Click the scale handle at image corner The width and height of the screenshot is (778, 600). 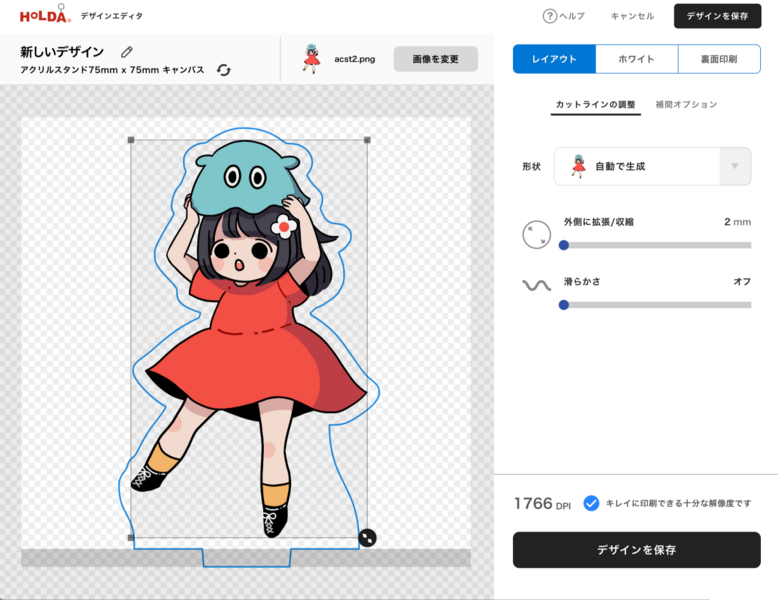(367, 537)
